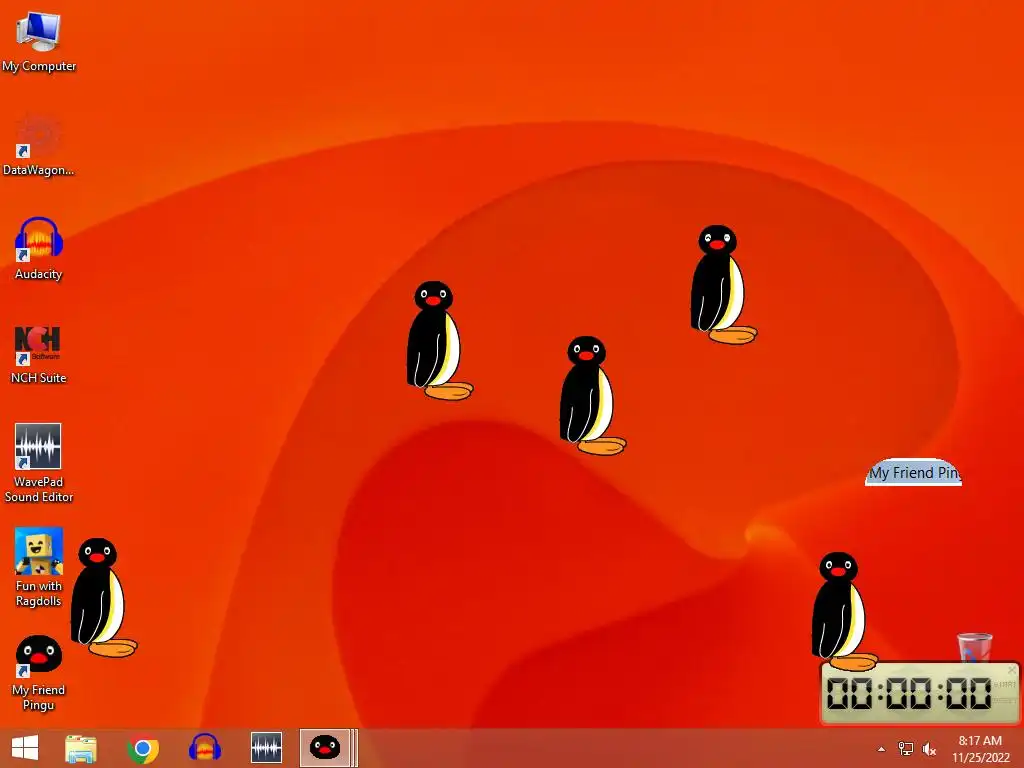1024x768 pixels.
Task: Click the 00:00:00 timer display
Action: tap(908, 693)
